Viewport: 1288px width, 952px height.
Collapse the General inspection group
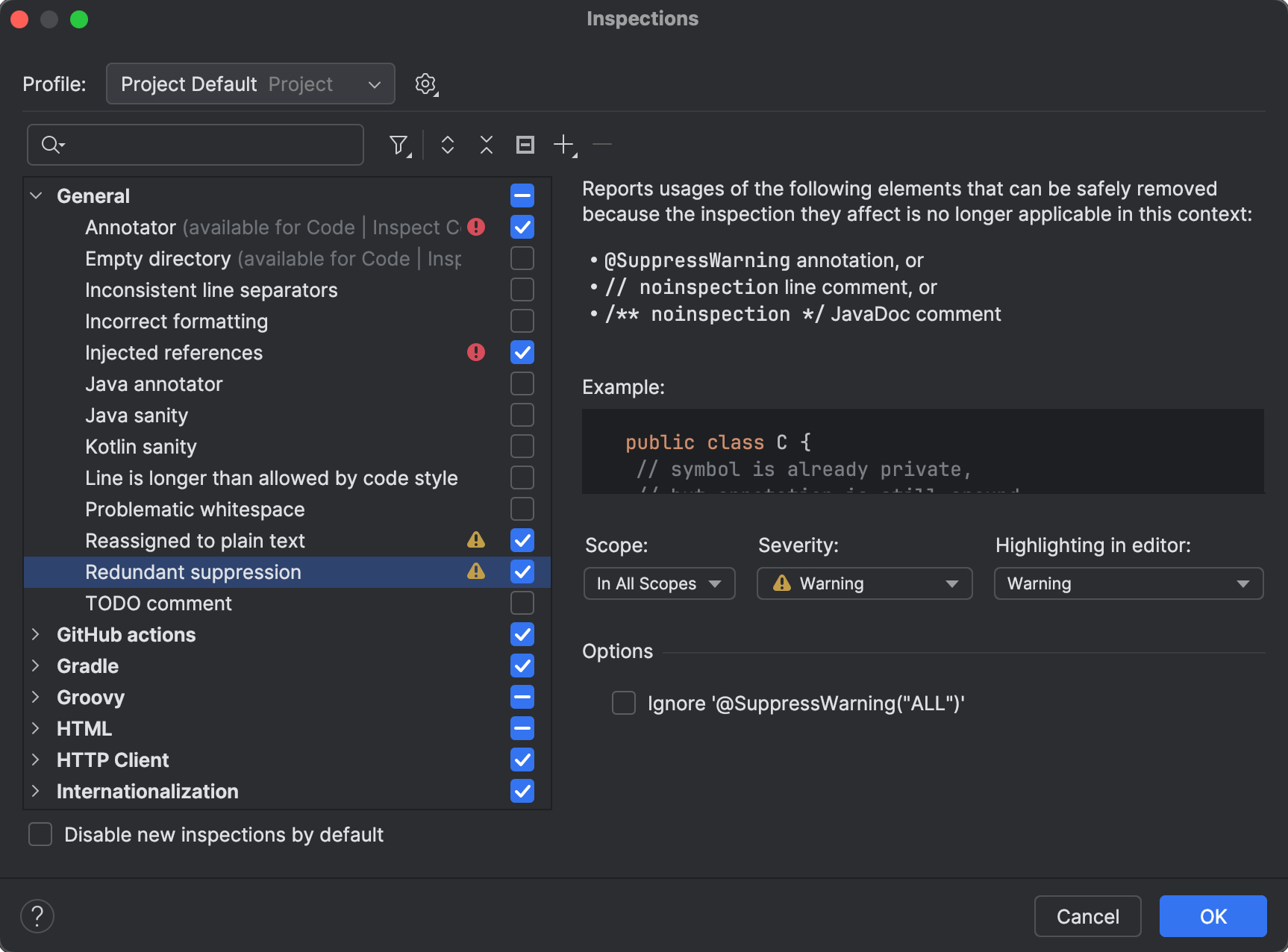point(35,195)
